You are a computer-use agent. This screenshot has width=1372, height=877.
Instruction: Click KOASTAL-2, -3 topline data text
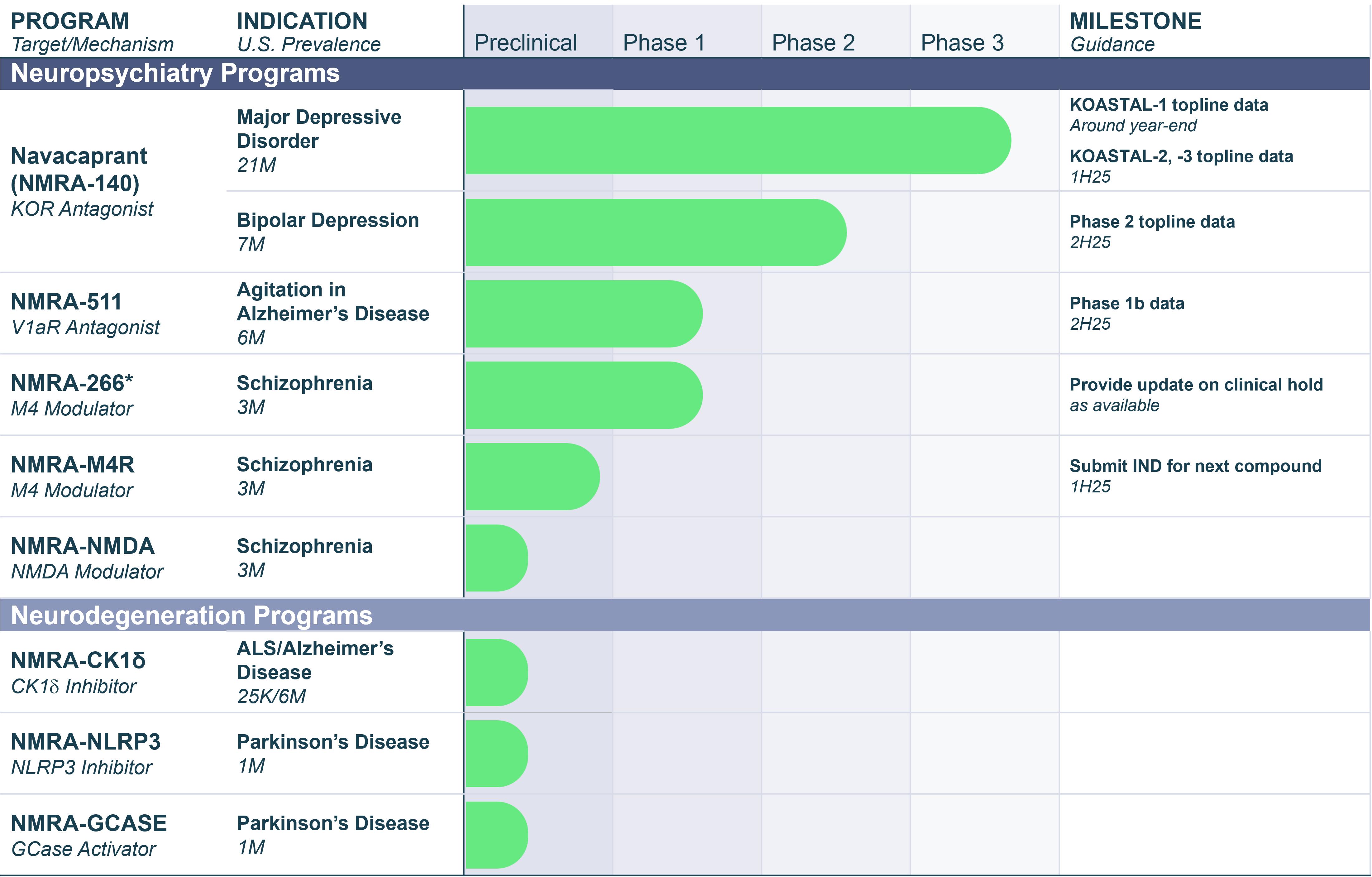[1181, 156]
